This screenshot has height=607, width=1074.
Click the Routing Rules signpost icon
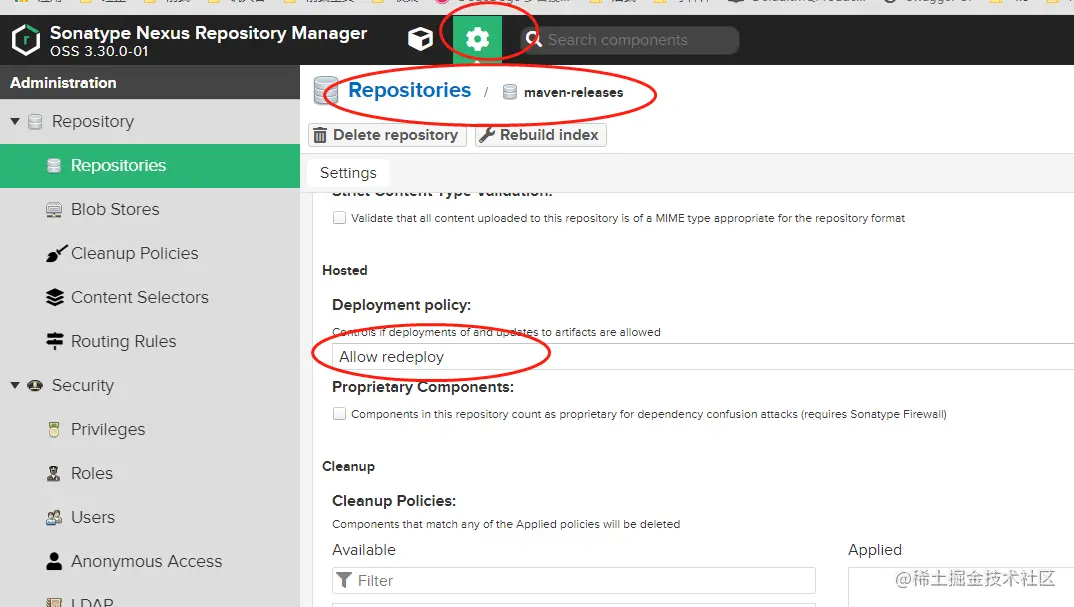55,341
